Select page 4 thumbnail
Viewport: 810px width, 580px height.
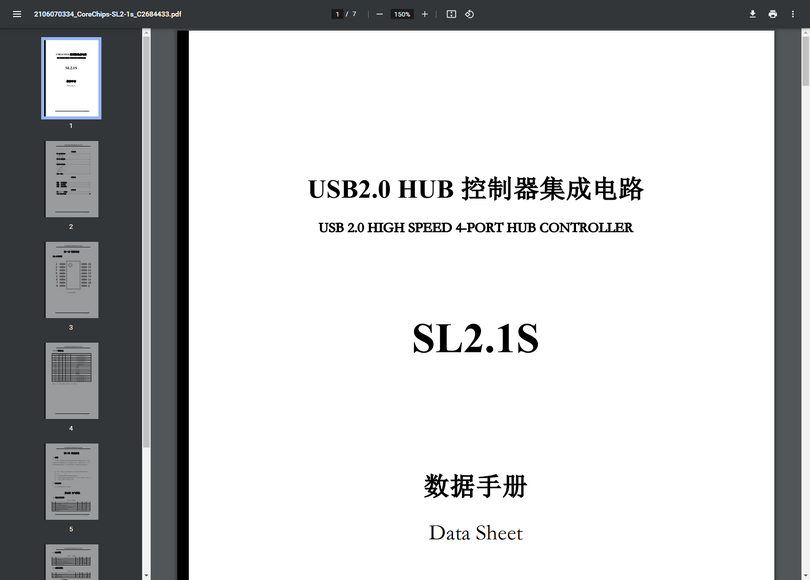coord(72,381)
